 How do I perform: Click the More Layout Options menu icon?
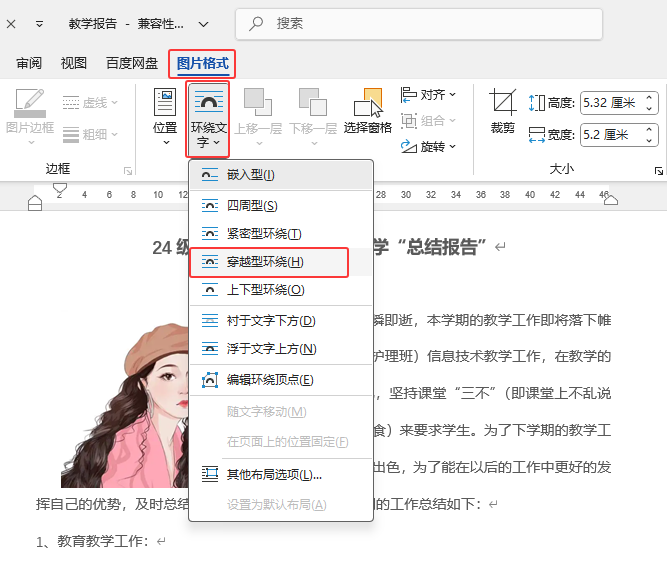coord(210,474)
